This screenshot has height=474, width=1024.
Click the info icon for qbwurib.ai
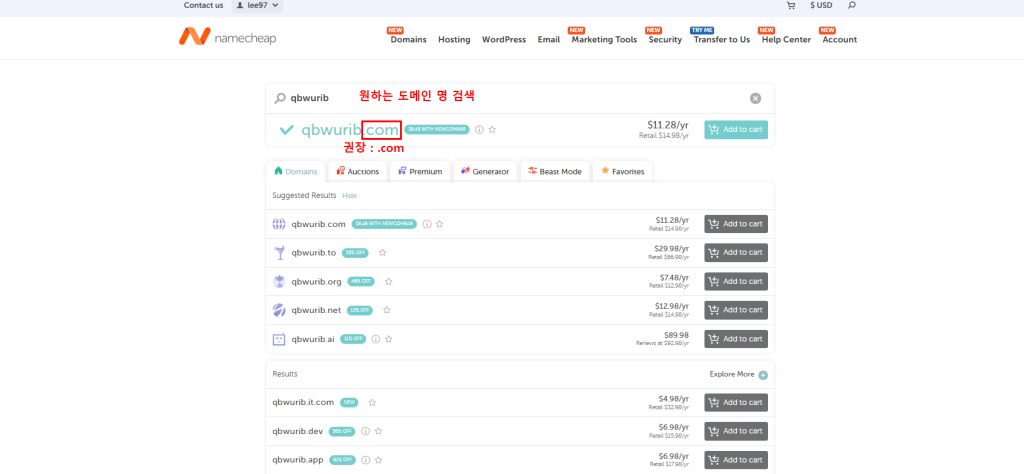376,339
